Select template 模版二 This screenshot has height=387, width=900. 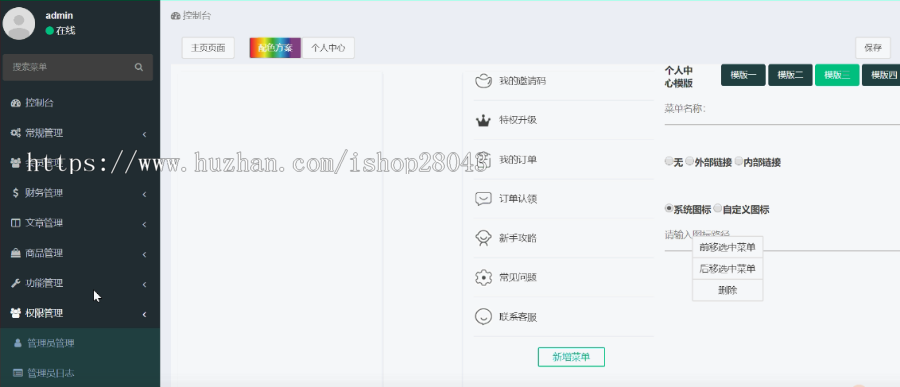790,75
